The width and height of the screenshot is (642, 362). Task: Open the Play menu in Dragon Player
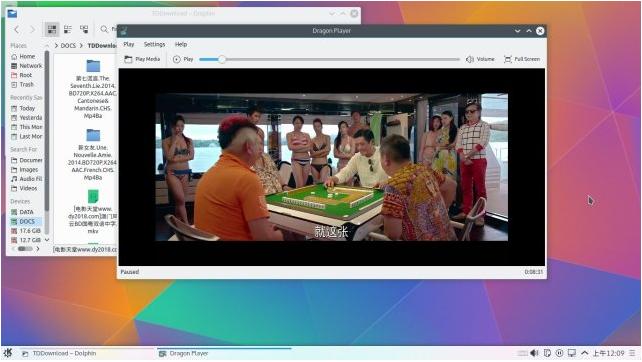click(129, 44)
